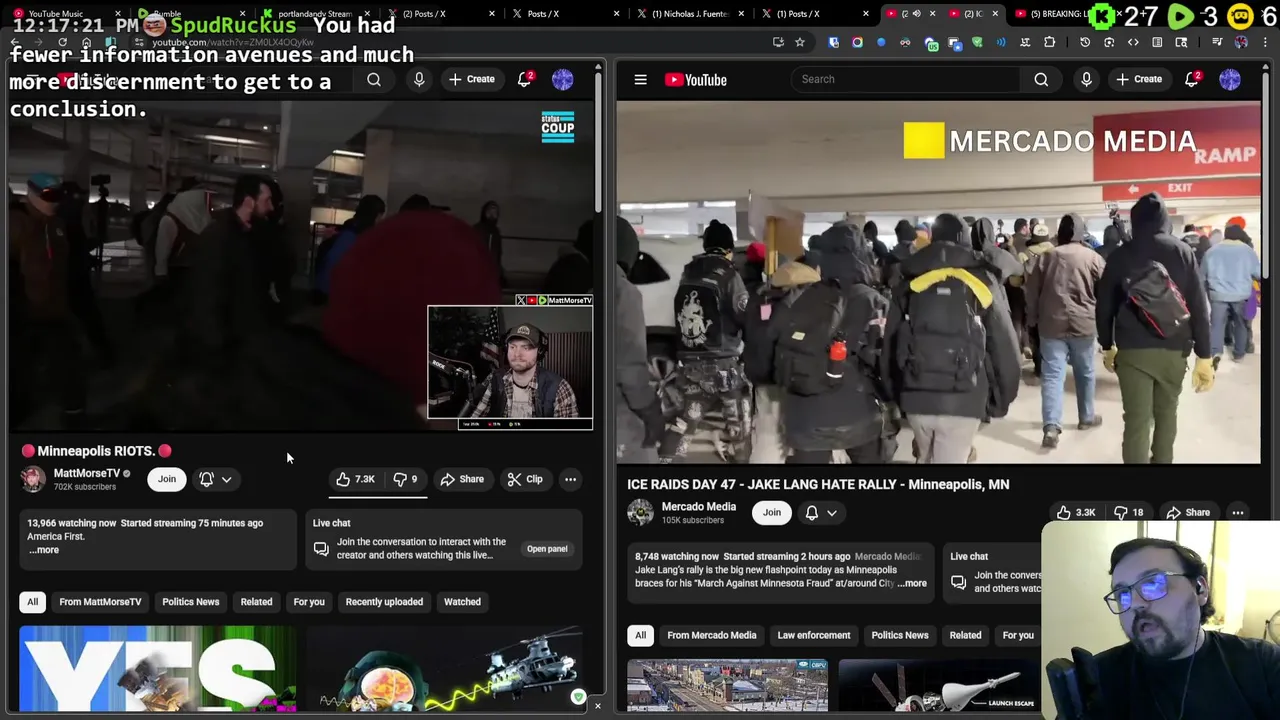Join the MattMorseTV channel
Image resolution: width=1280 pixels, height=720 pixels.
167,479
